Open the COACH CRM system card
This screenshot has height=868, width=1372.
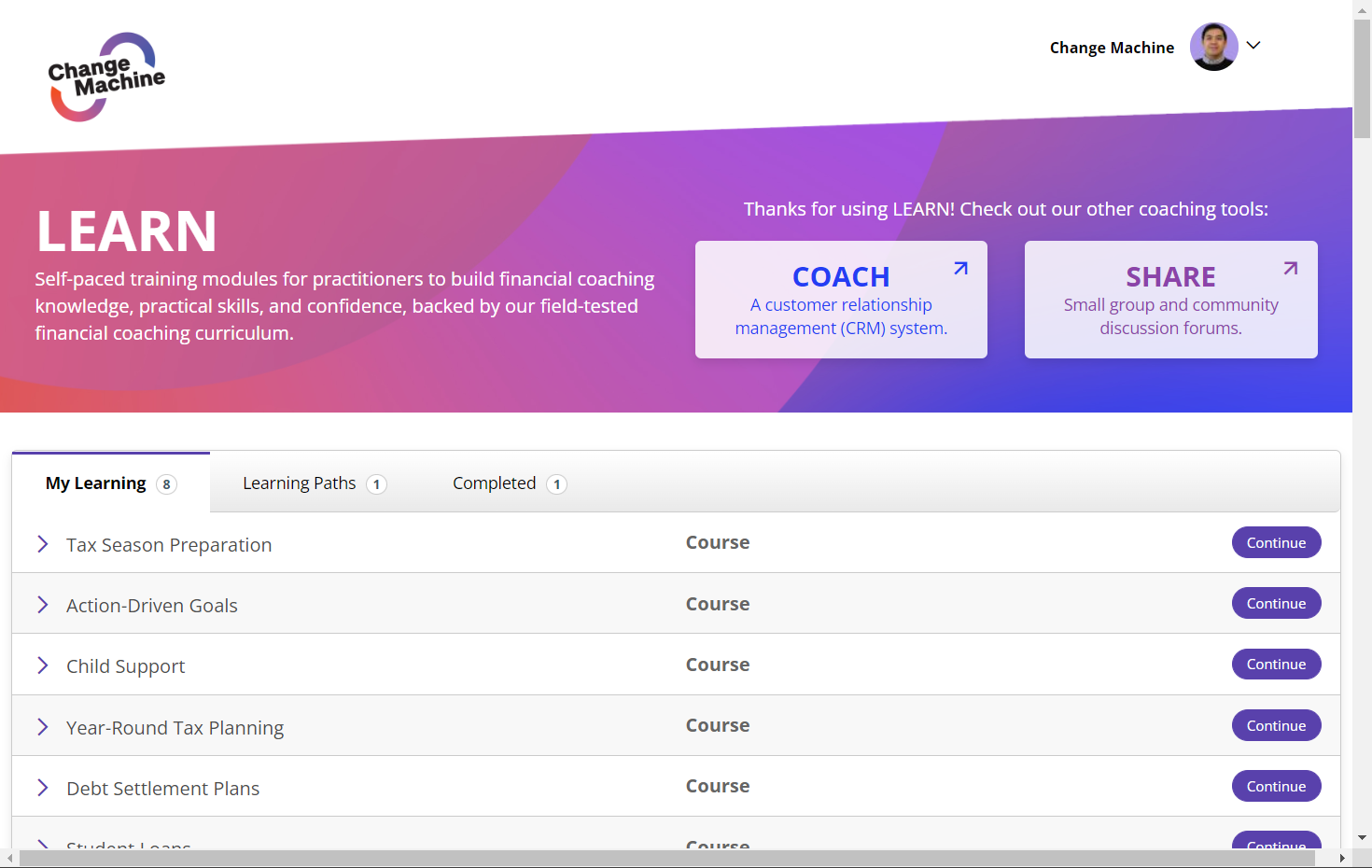(841, 300)
